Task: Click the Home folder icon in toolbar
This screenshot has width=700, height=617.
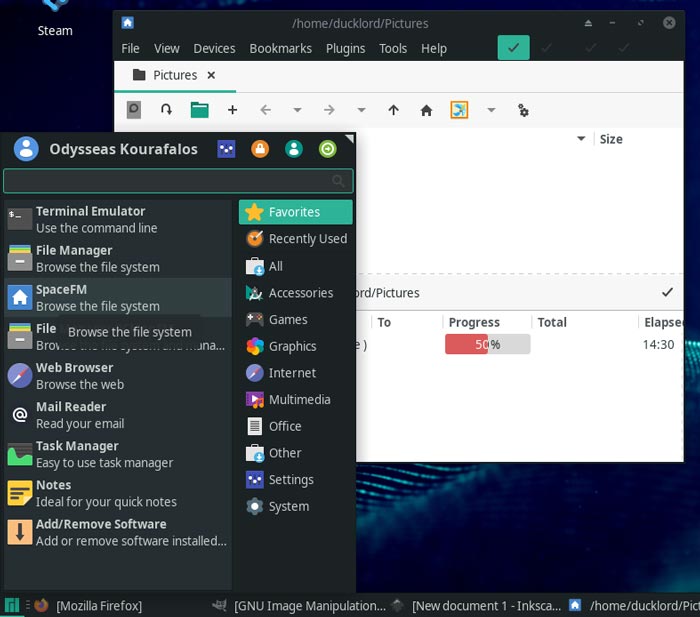Action: (426, 110)
